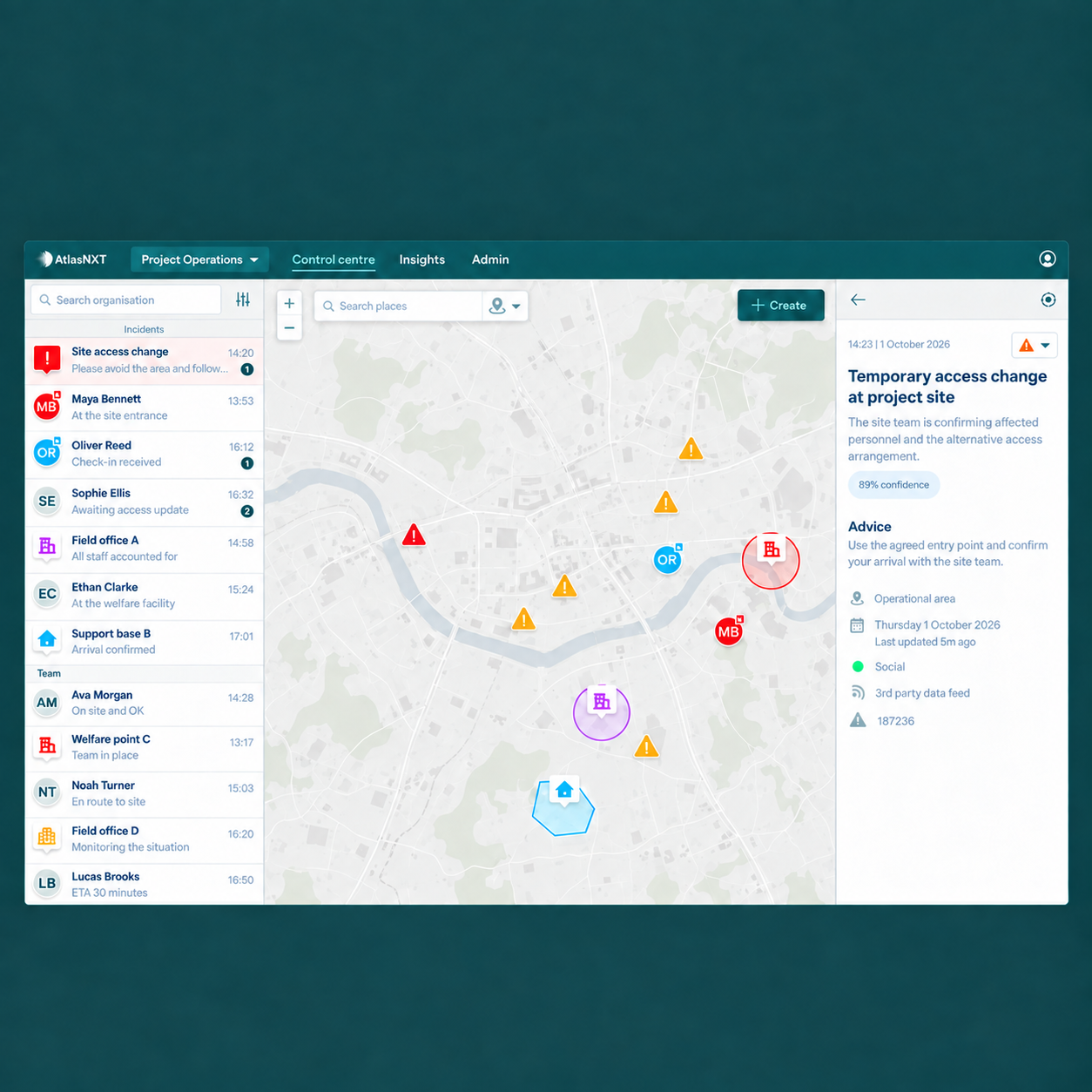Click the MB avatar in the list
The image size is (1092, 1092).
tap(47, 407)
